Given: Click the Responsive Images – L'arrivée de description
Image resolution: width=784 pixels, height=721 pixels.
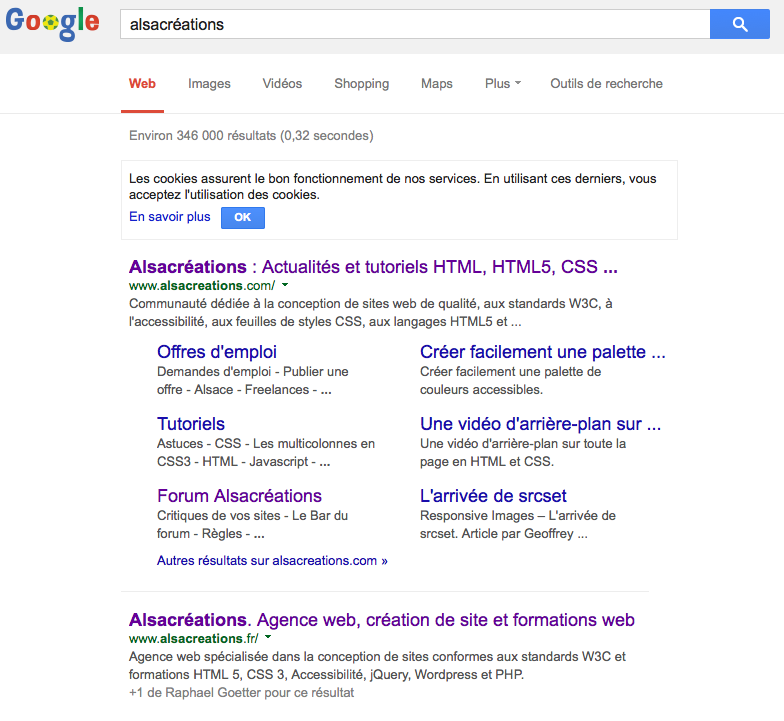Looking at the screenshot, I should click(518, 524).
